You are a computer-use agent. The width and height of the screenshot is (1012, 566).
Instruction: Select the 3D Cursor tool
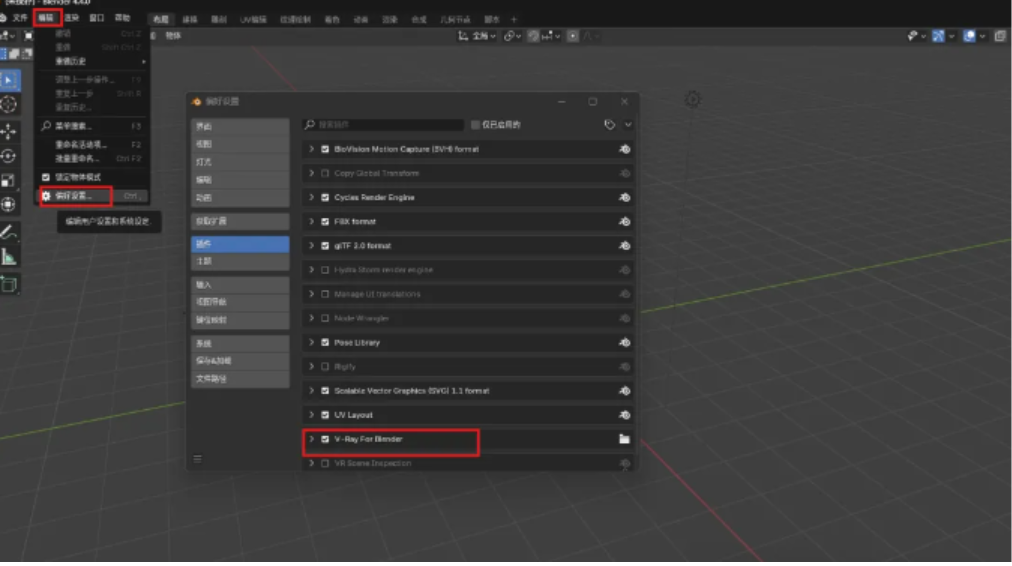click(x=9, y=105)
